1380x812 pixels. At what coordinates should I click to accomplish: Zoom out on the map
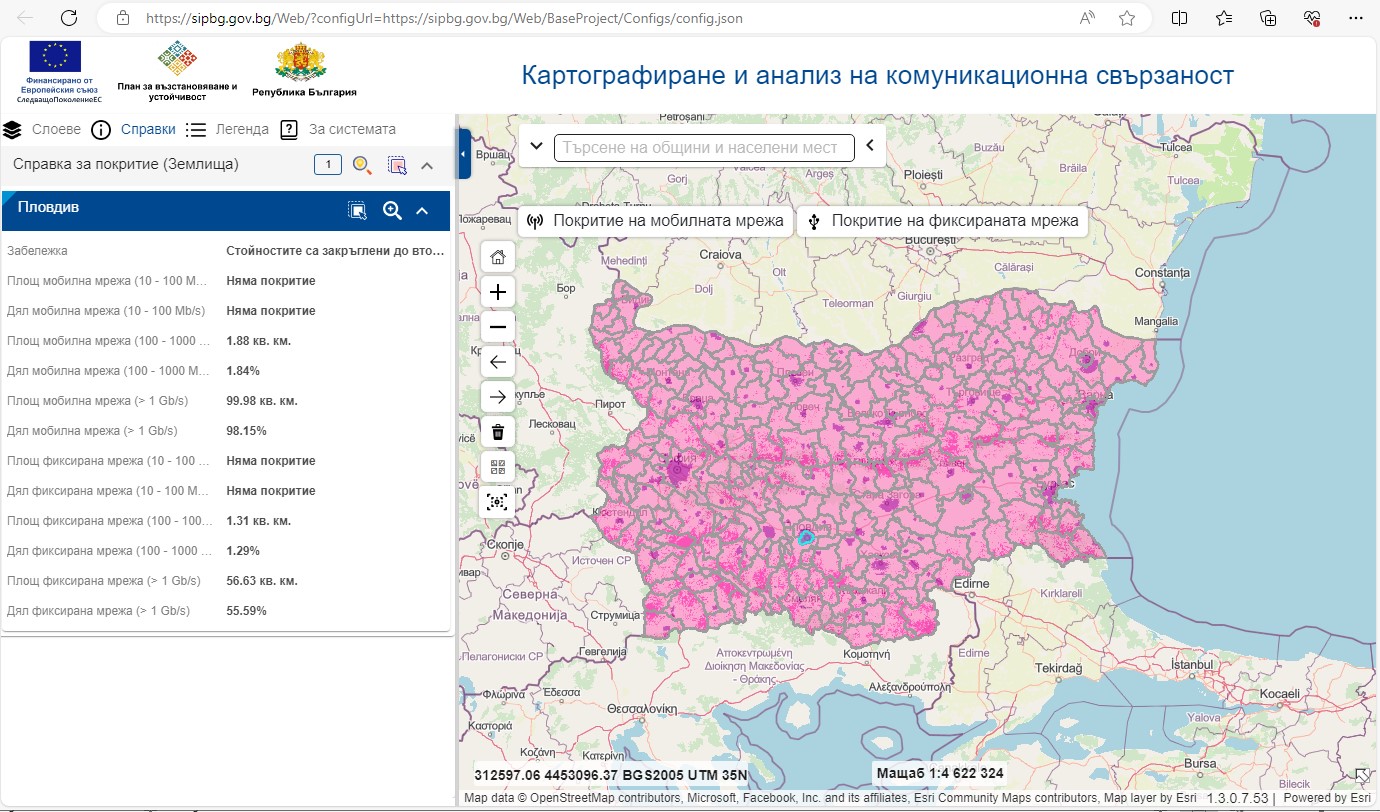click(498, 327)
